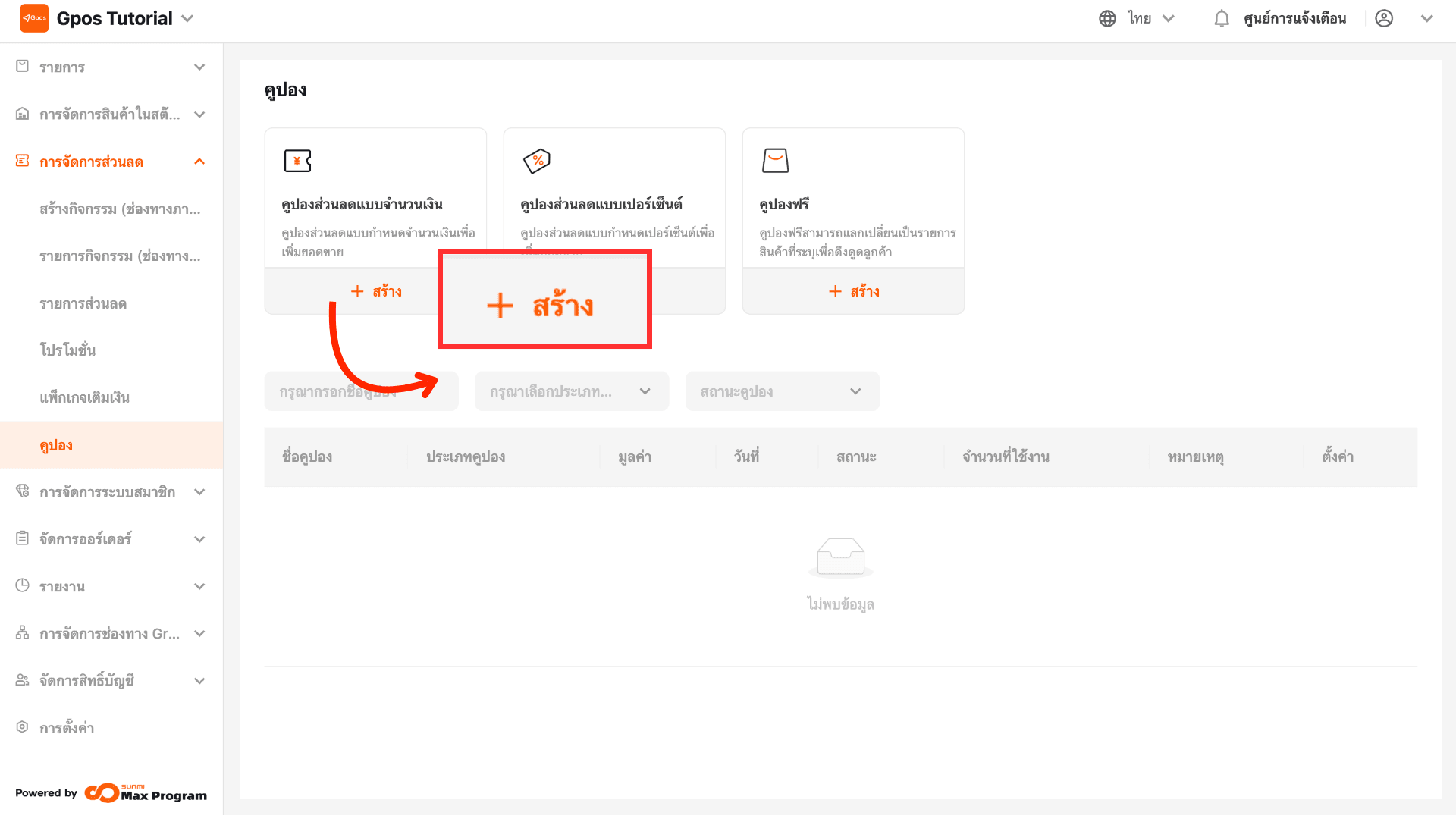This screenshot has height=819, width=1456.
Task: Open the สถานะคูปอง status dropdown
Action: (x=782, y=391)
